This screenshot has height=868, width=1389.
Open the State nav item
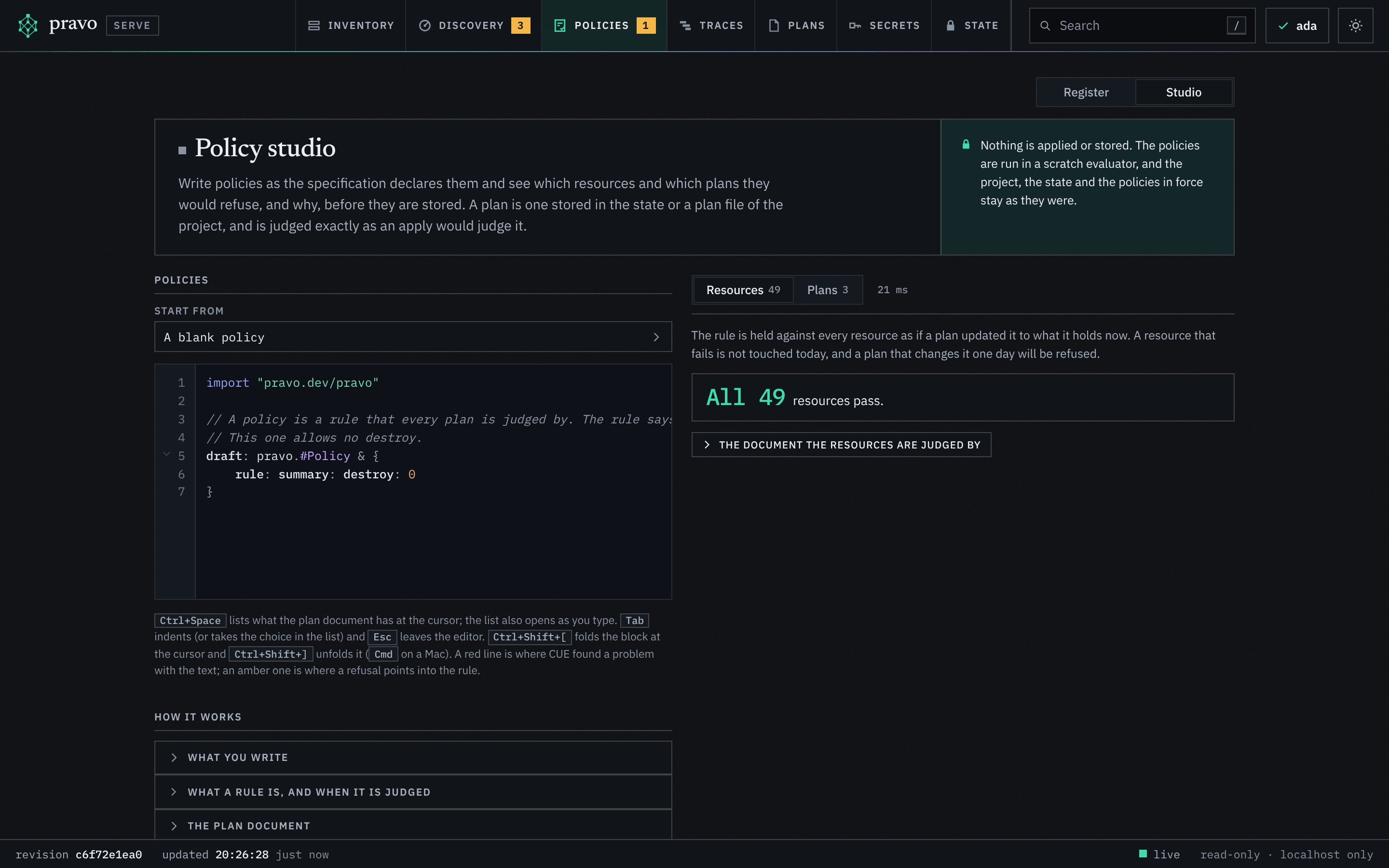pyautogui.click(x=971, y=25)
